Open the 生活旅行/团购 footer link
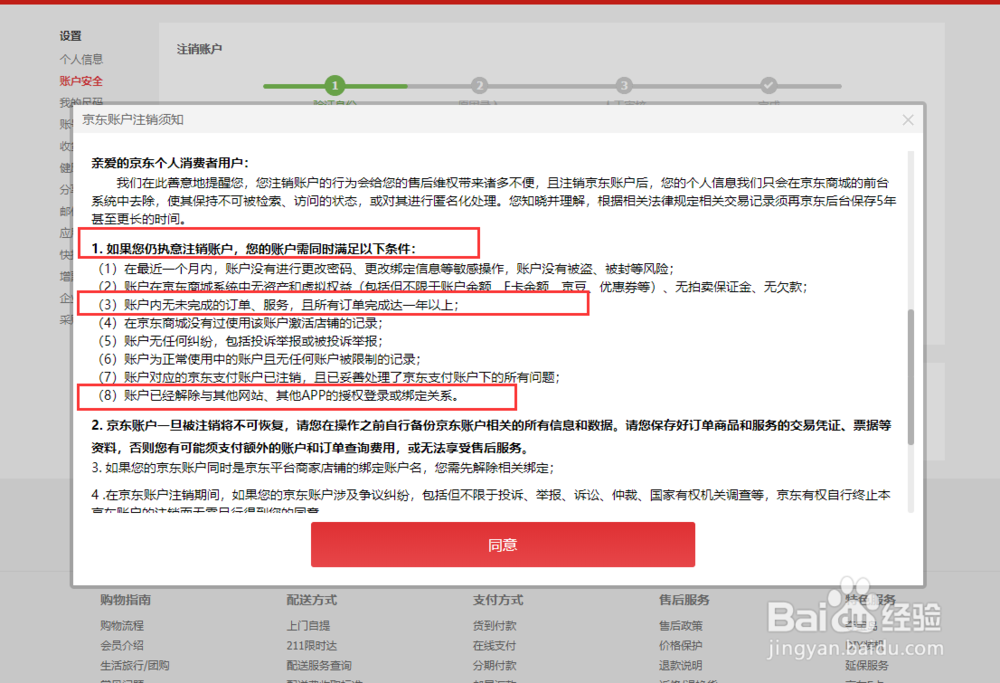Screen dimensions: 1000x683 coord(135,665)
